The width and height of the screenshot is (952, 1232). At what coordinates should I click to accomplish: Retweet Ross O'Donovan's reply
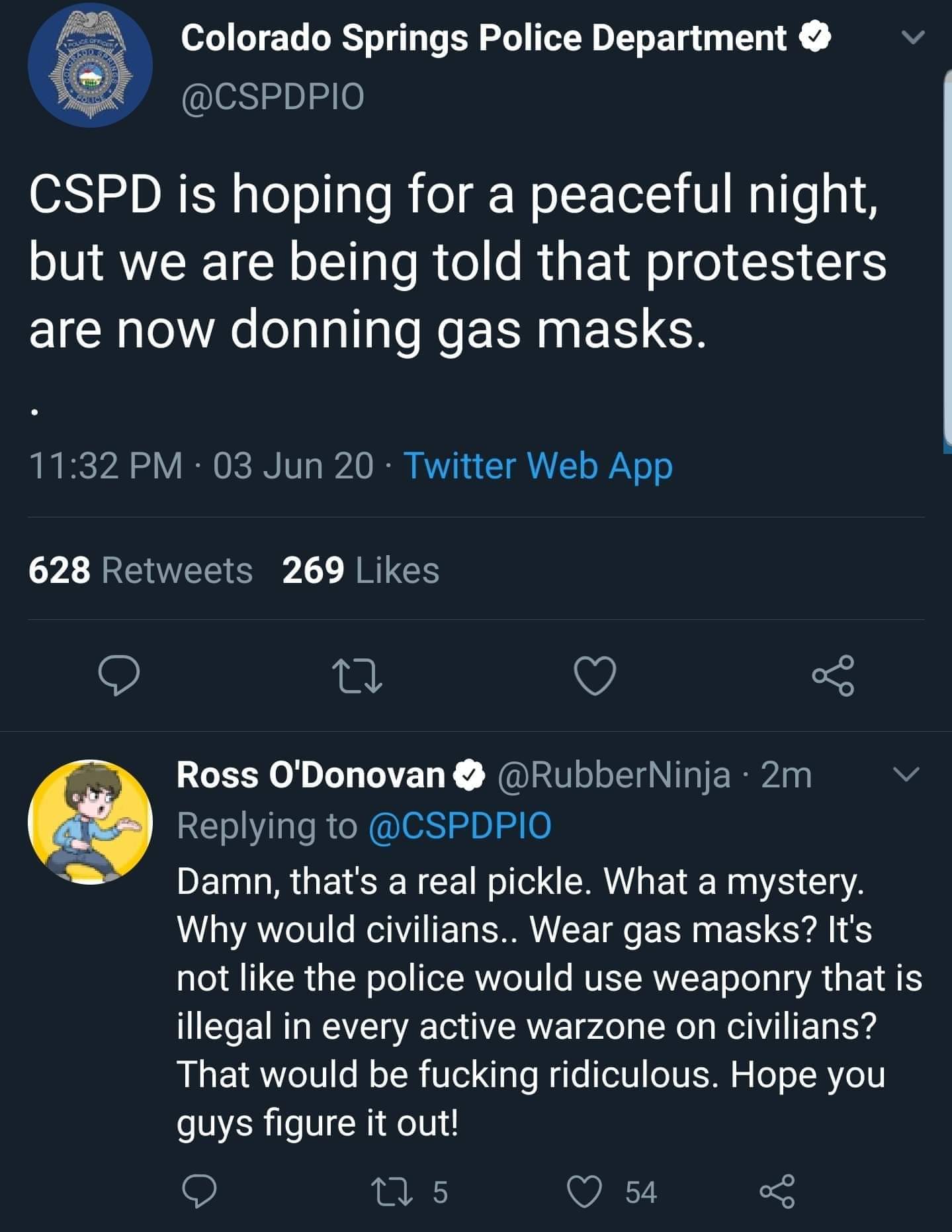[384, 1192]
